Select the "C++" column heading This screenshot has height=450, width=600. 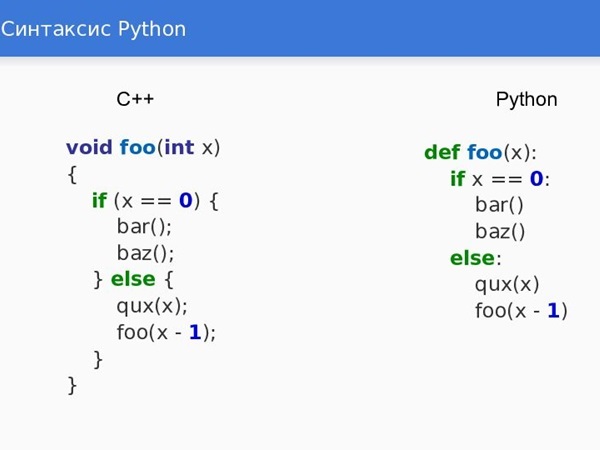pos(135,99)
